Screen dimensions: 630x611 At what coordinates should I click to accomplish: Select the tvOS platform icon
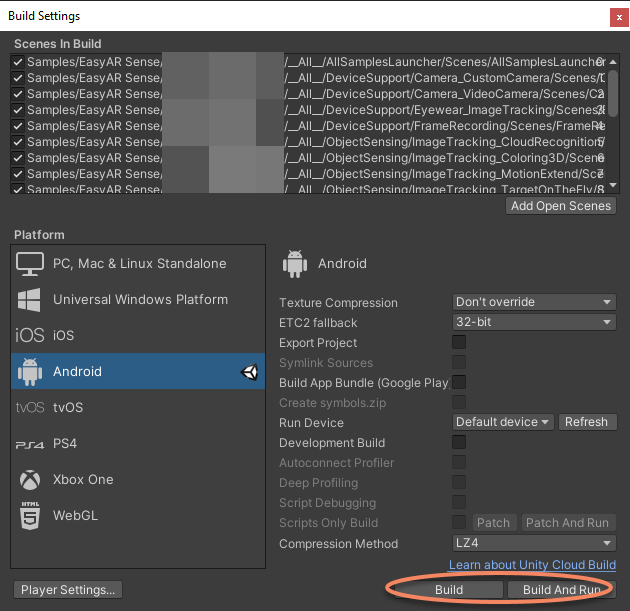coord(30,408)
